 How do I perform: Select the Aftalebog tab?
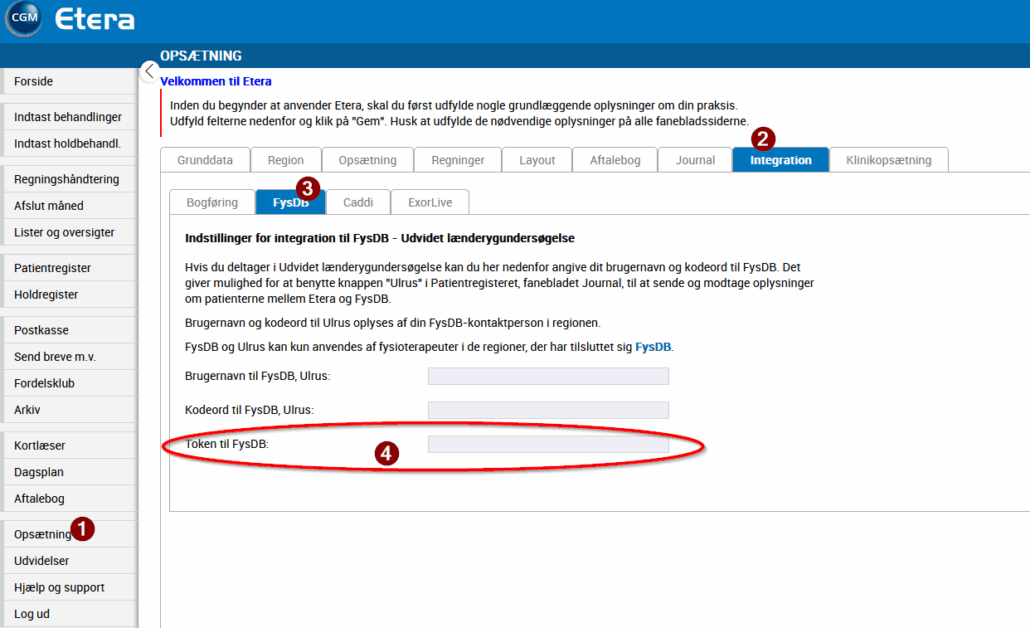point(615,160)
